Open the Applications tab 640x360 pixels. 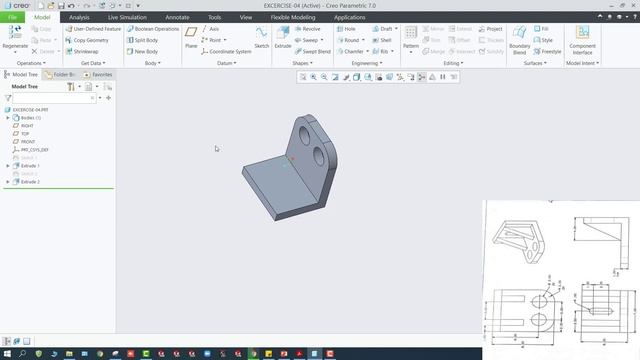point(349,17)
